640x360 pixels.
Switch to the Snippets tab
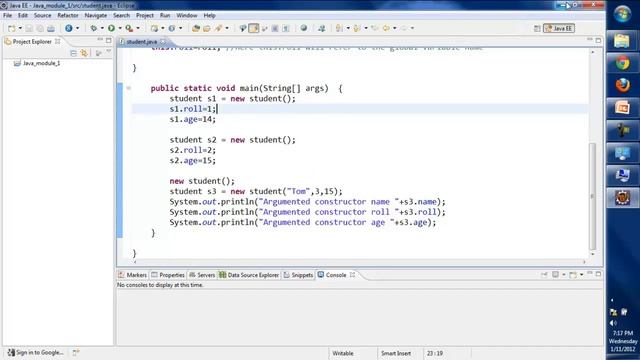pos(298,275)
